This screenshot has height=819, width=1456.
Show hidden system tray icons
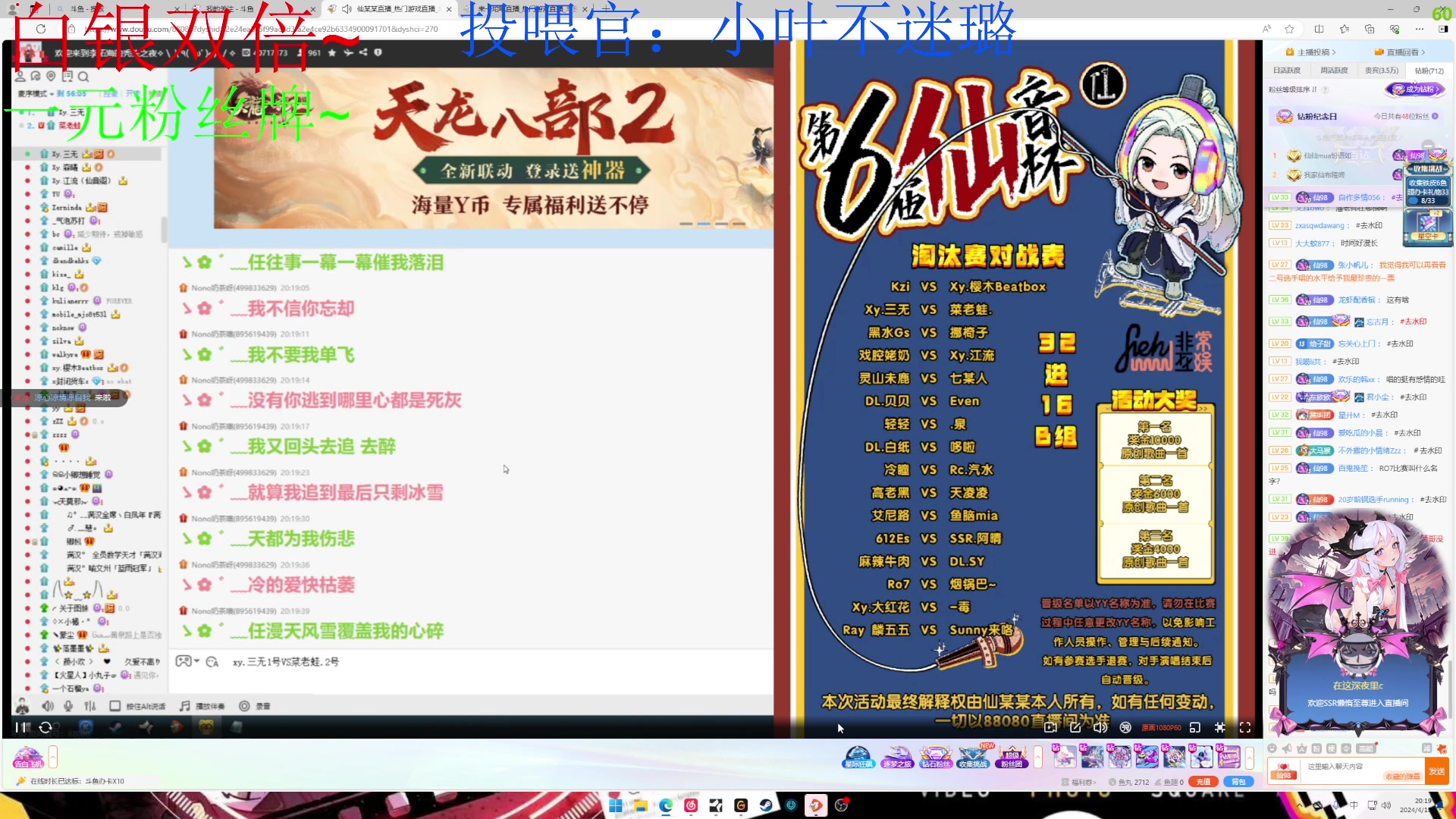click(x=1300, y=805)
